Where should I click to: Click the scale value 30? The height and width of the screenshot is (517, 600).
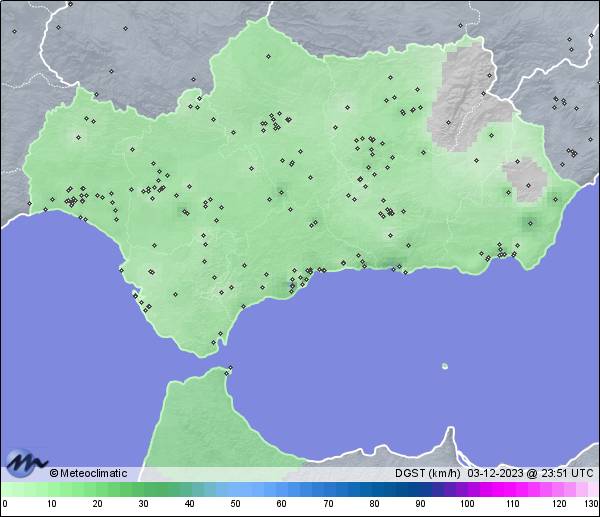point(143,504)
